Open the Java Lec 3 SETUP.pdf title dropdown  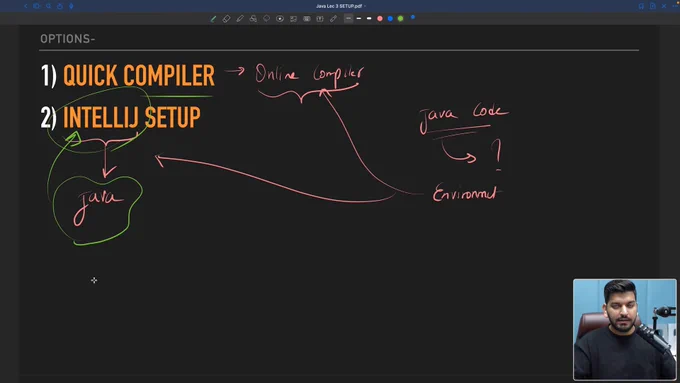[340, 6]
